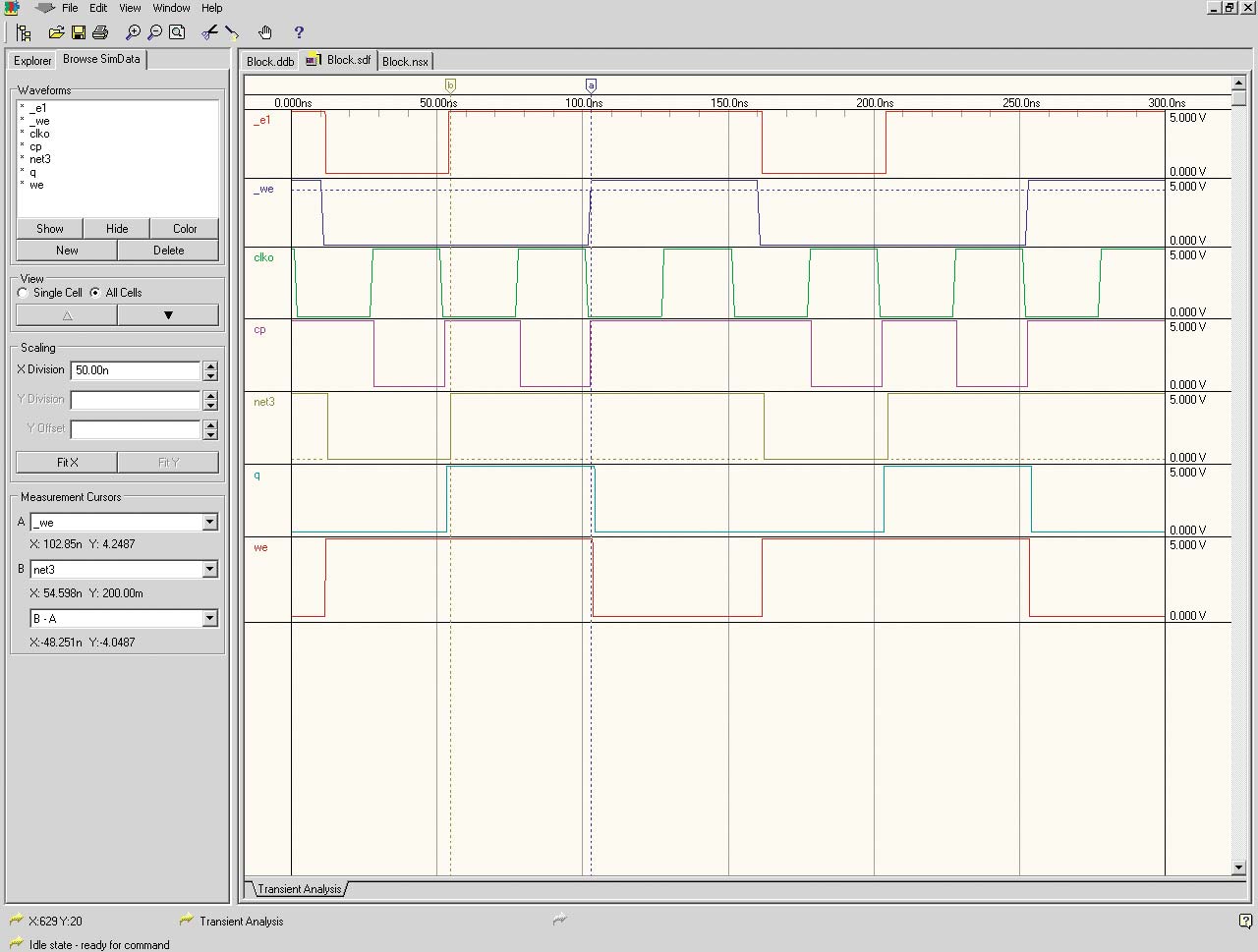Click the Fit X button

tap(67, 463)
